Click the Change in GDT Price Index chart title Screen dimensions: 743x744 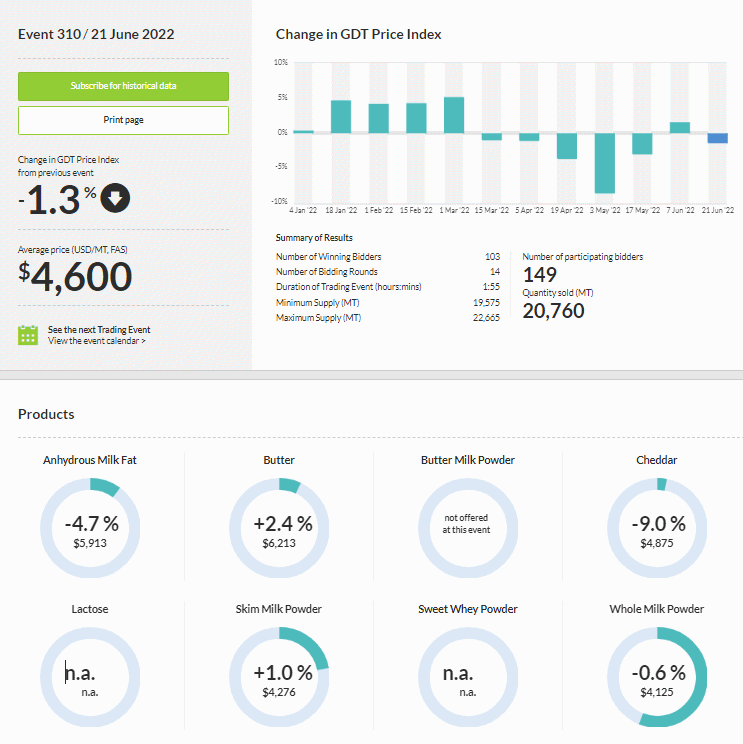(x=359, y=34)
